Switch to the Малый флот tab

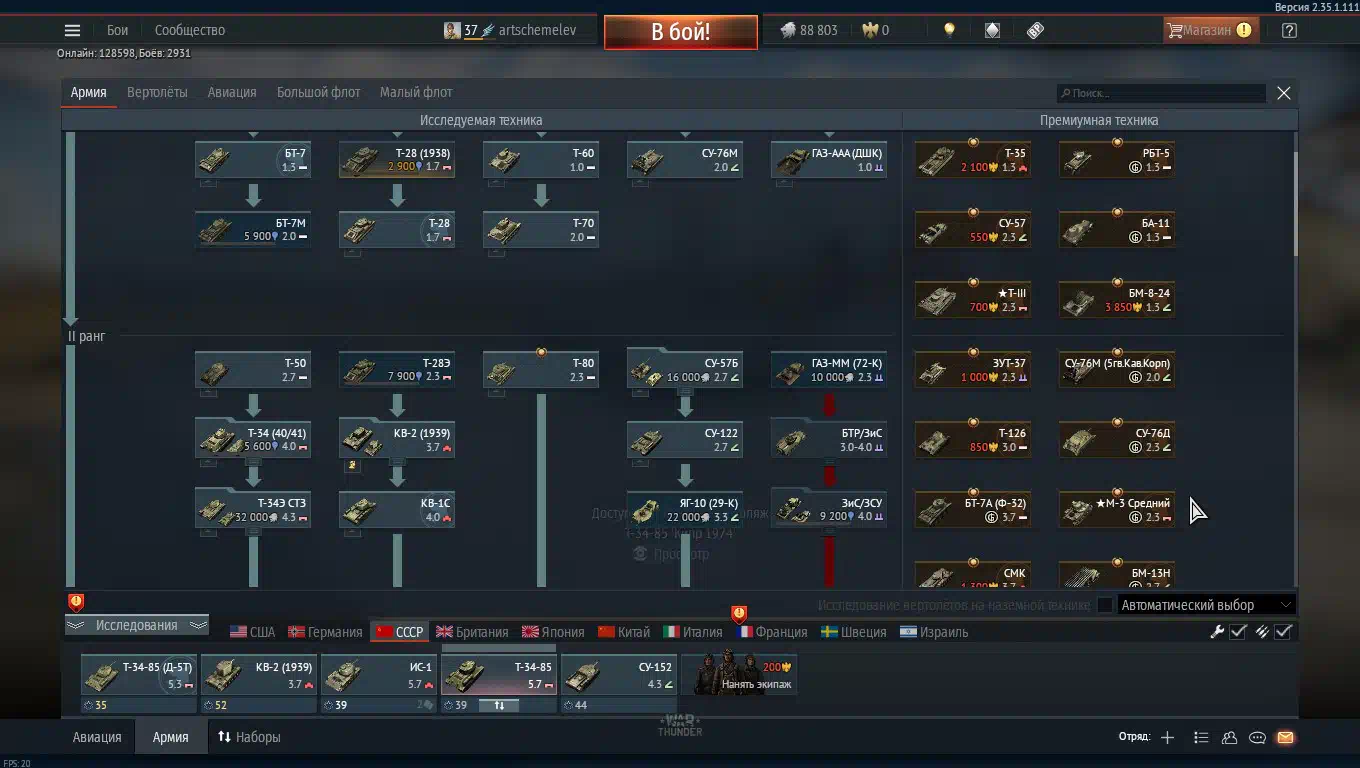416,92
